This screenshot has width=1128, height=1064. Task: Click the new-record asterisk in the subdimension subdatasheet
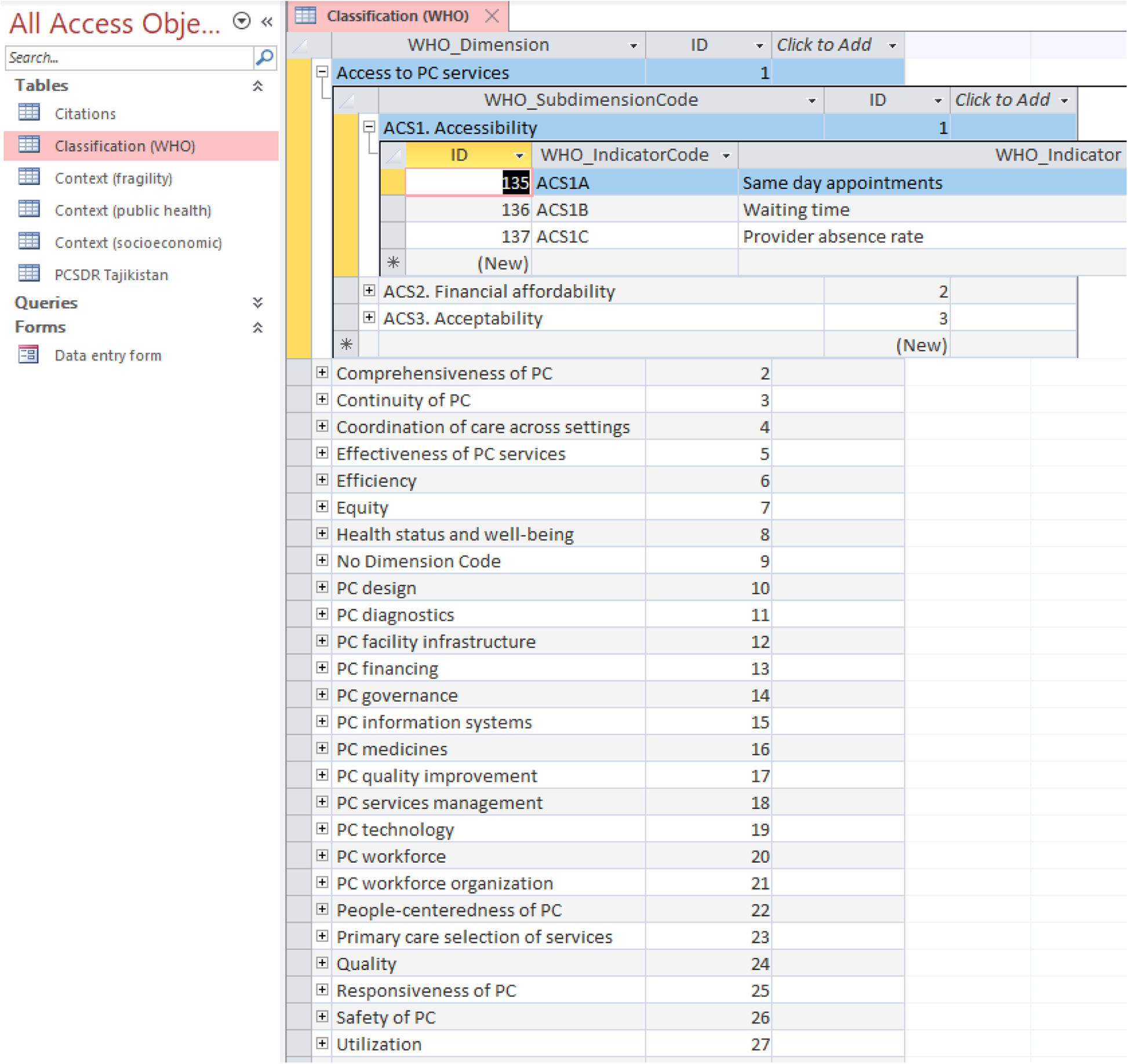[346, 344]
